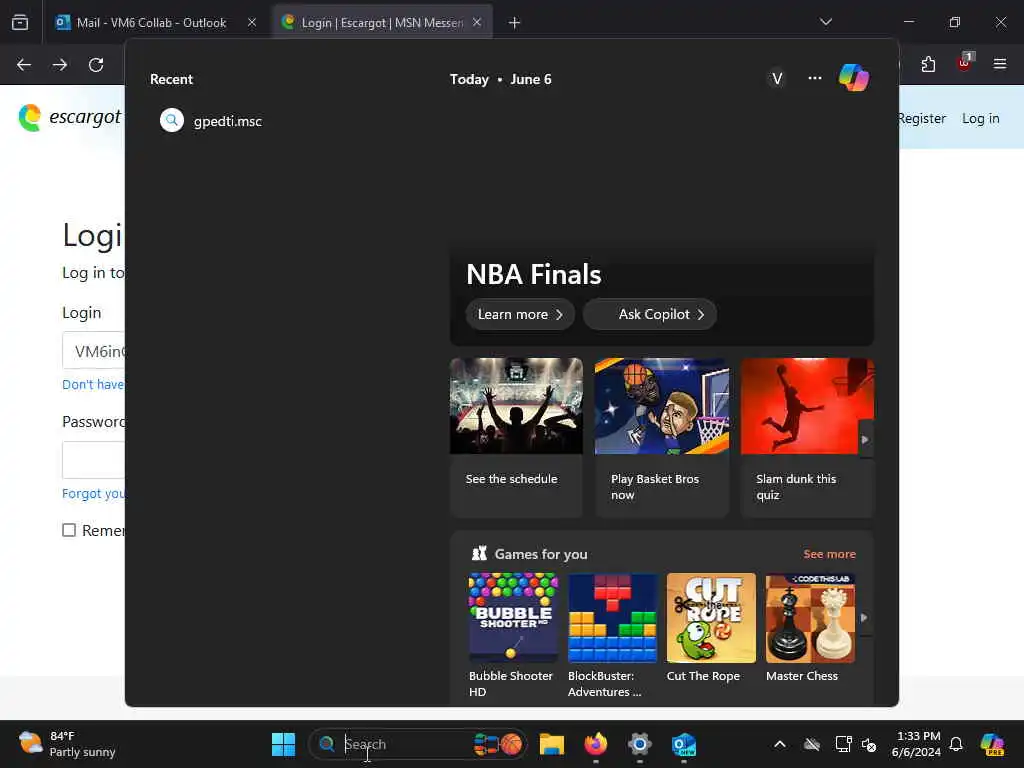Launch Master Chess game
Viewport: 1024px width, 768px height.
click(x=810, y=627)
